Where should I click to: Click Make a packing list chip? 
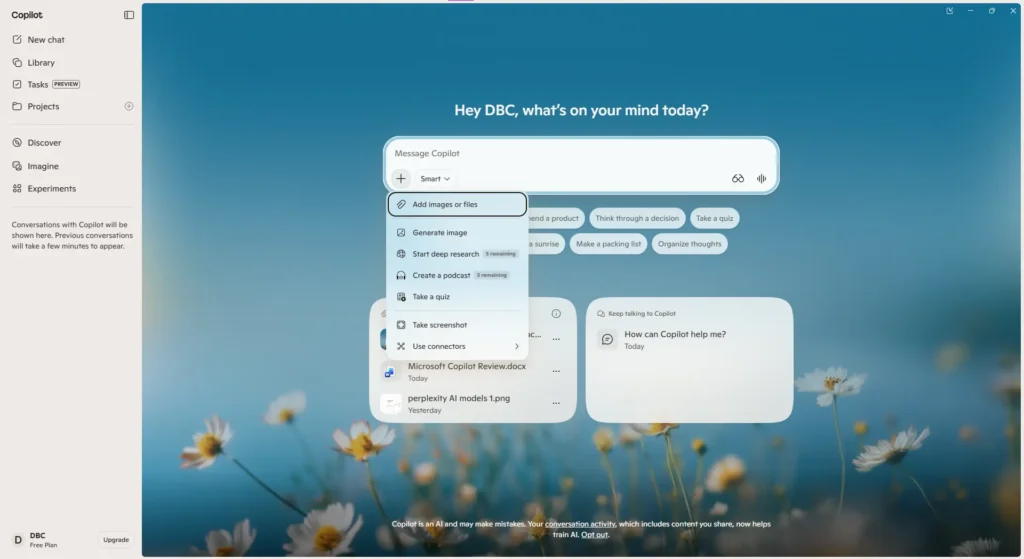click(608, 244)
